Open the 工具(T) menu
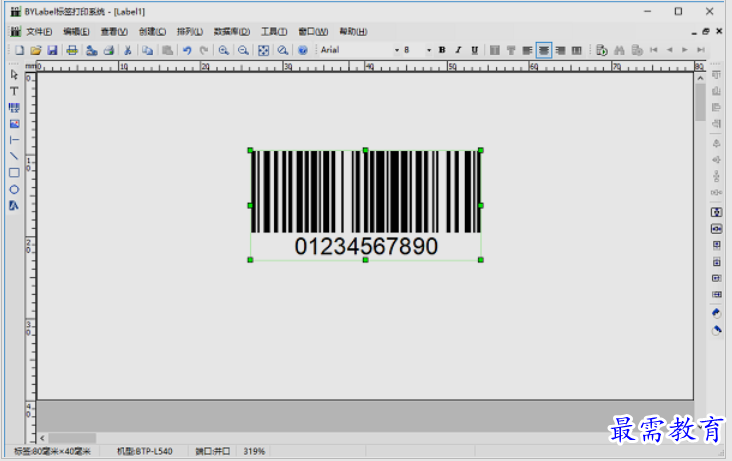This screenshot has width=732, height=461. pyautogui.click(x=274, y=32)
